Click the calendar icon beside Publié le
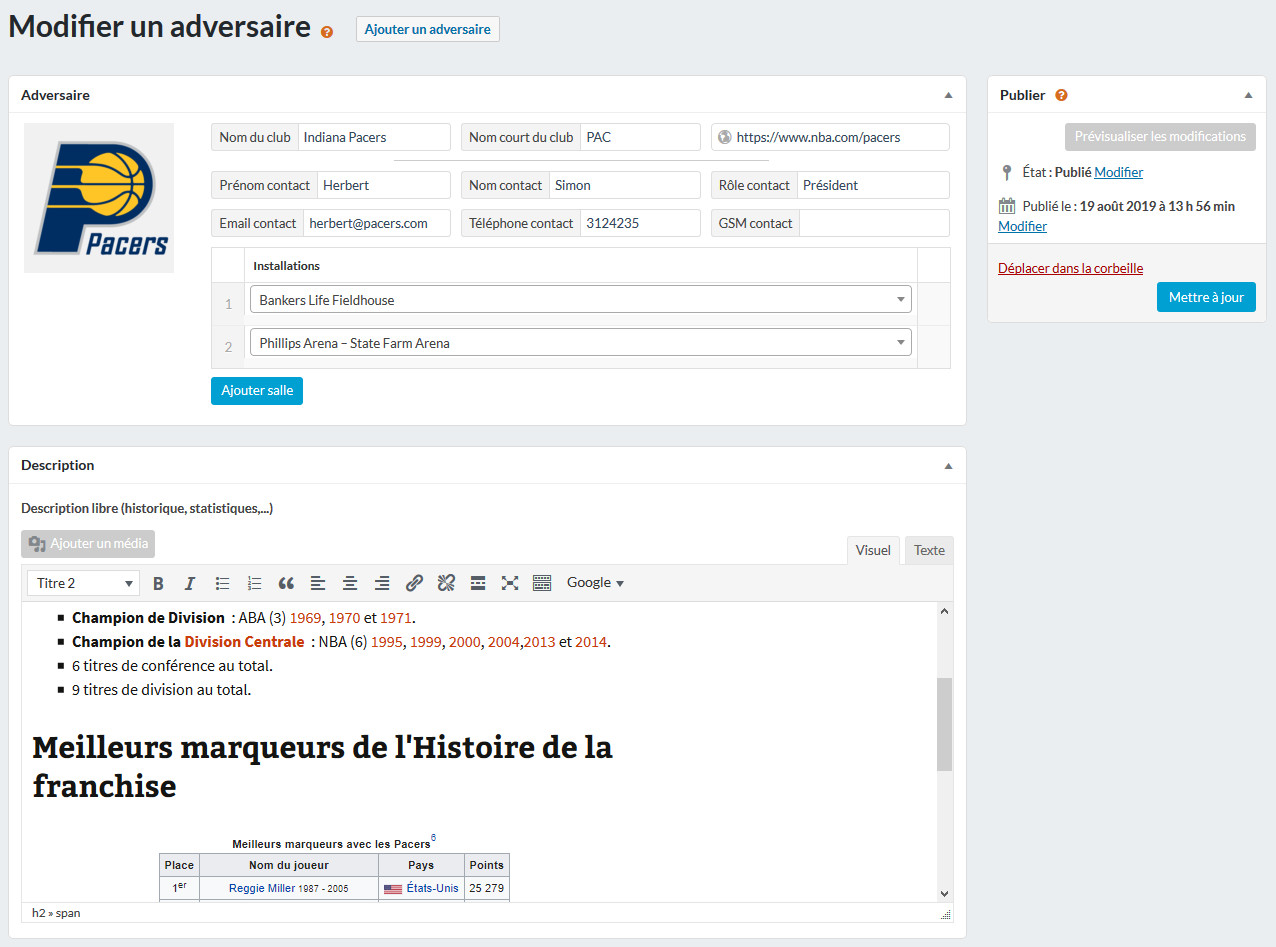Viewport: 1276px width, 947px height. 1007,206
